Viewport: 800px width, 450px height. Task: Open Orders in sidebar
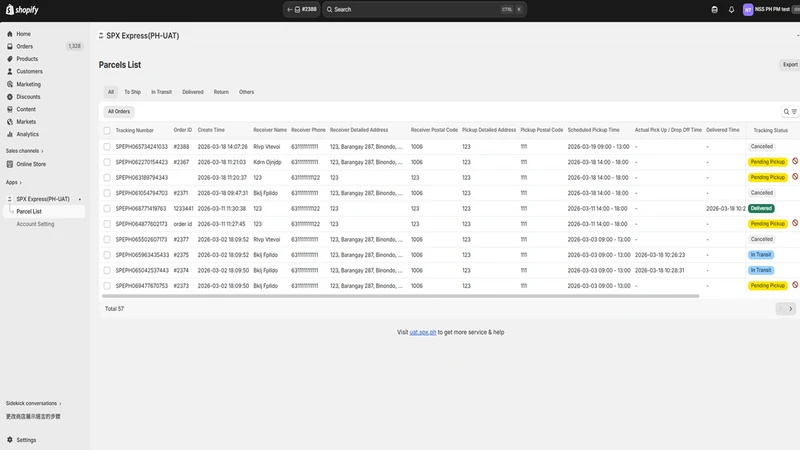(x=24, y=46)
